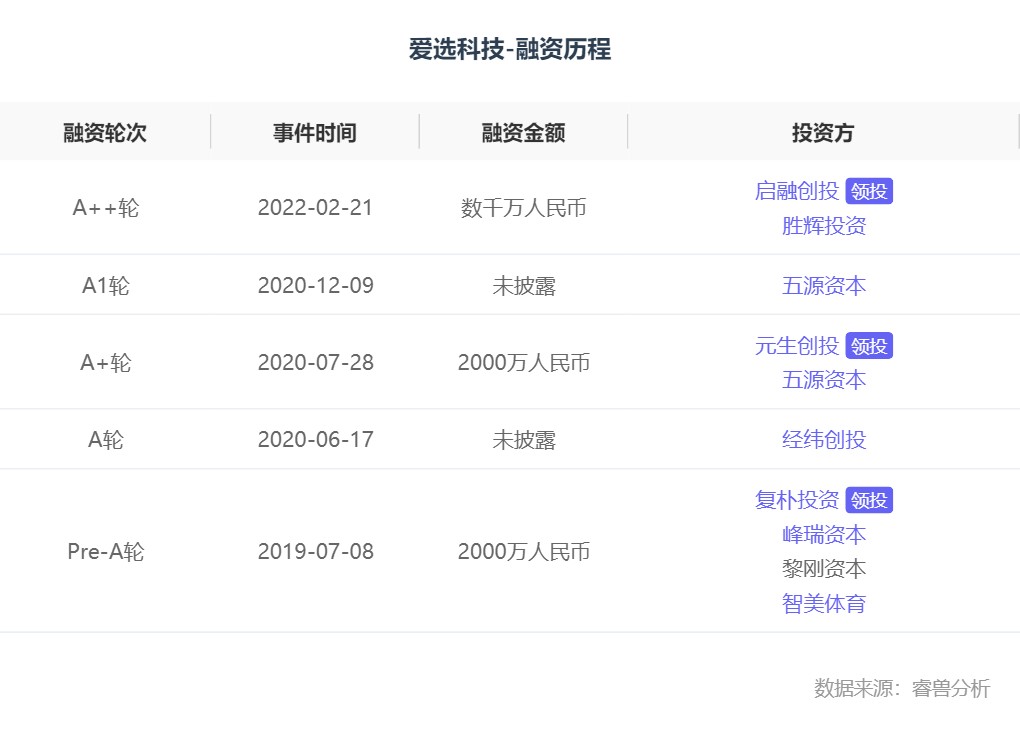Screen dimensions: 1020x742
Task: Click 领投 badge next to 复朴投资
Action: tap(869, 500)
